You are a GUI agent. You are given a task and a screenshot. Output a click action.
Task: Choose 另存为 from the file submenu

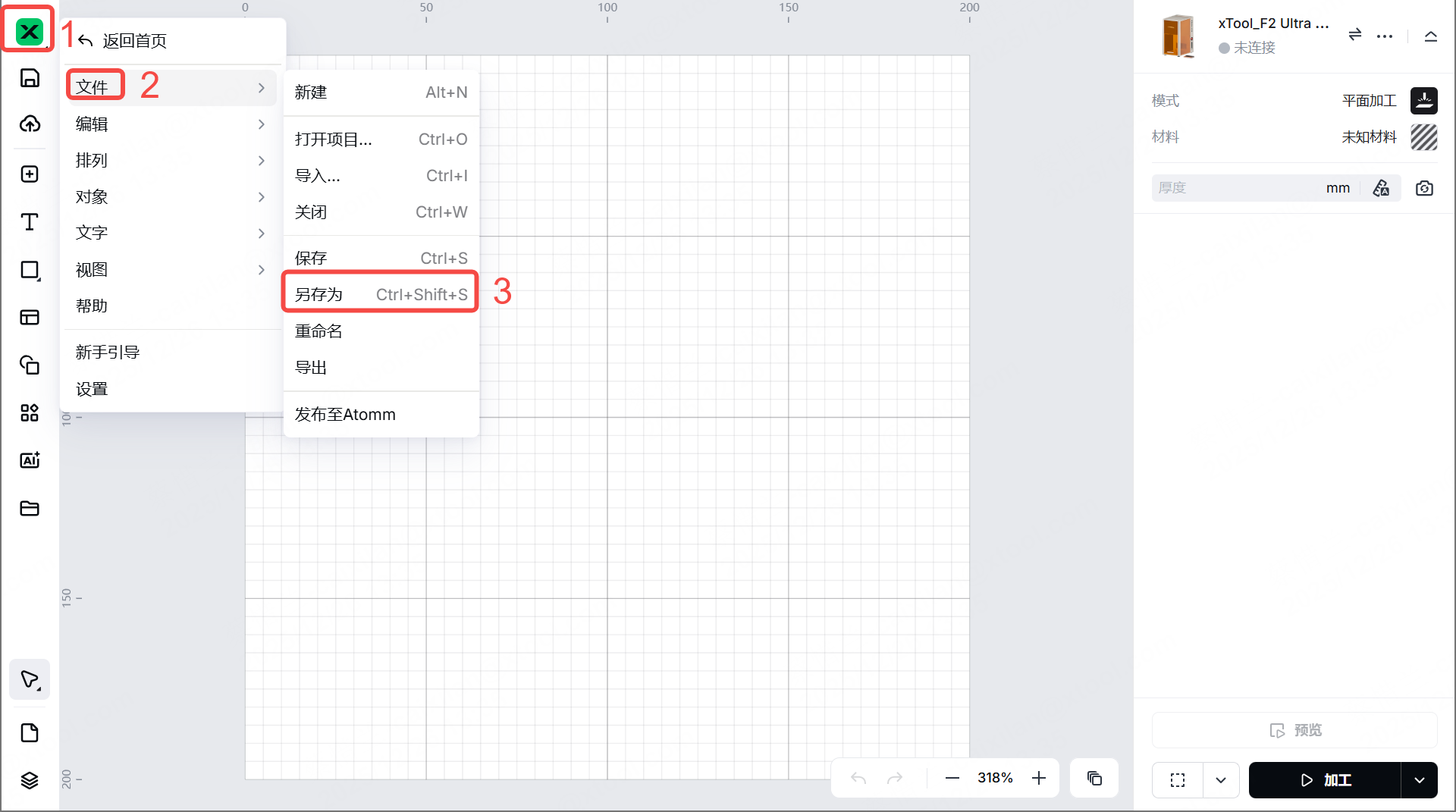380,294
